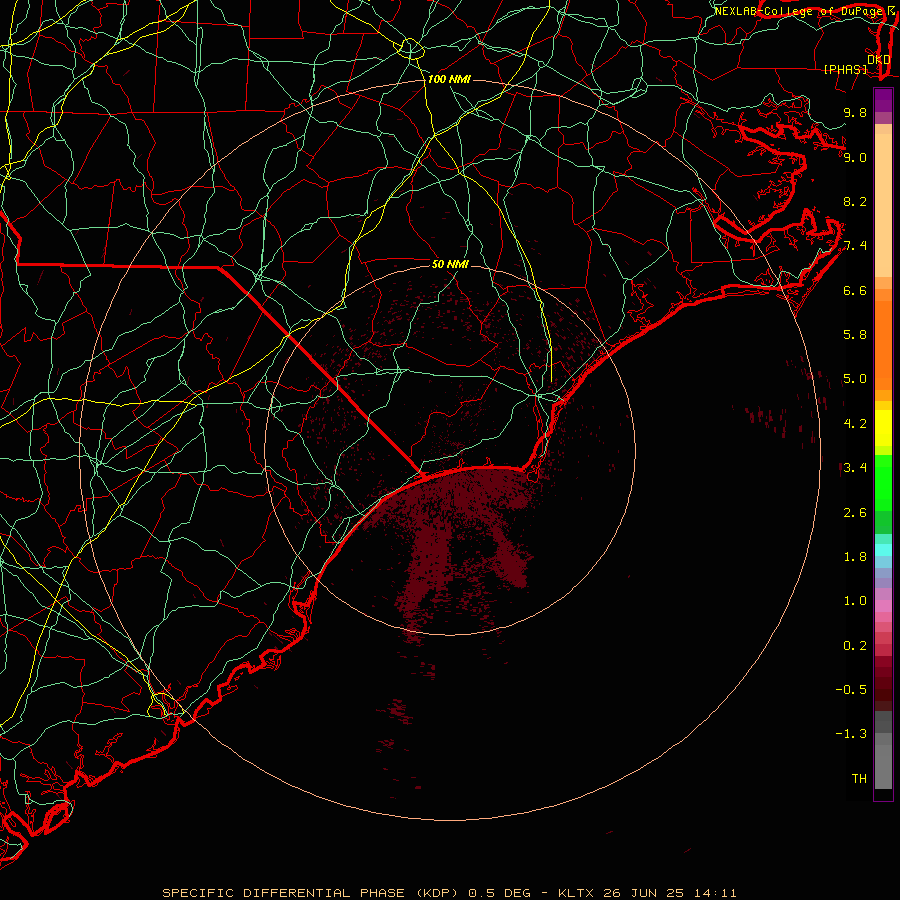Click the 4.2 legend value

point(855,424)
